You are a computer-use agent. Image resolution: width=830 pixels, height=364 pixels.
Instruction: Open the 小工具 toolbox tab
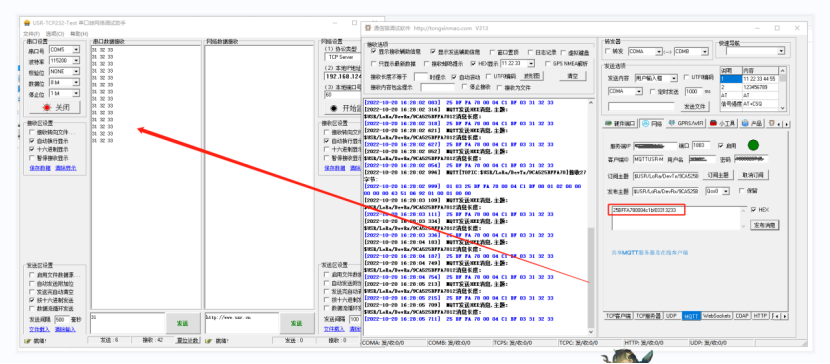pyautogui.click(x=723, y=123)
